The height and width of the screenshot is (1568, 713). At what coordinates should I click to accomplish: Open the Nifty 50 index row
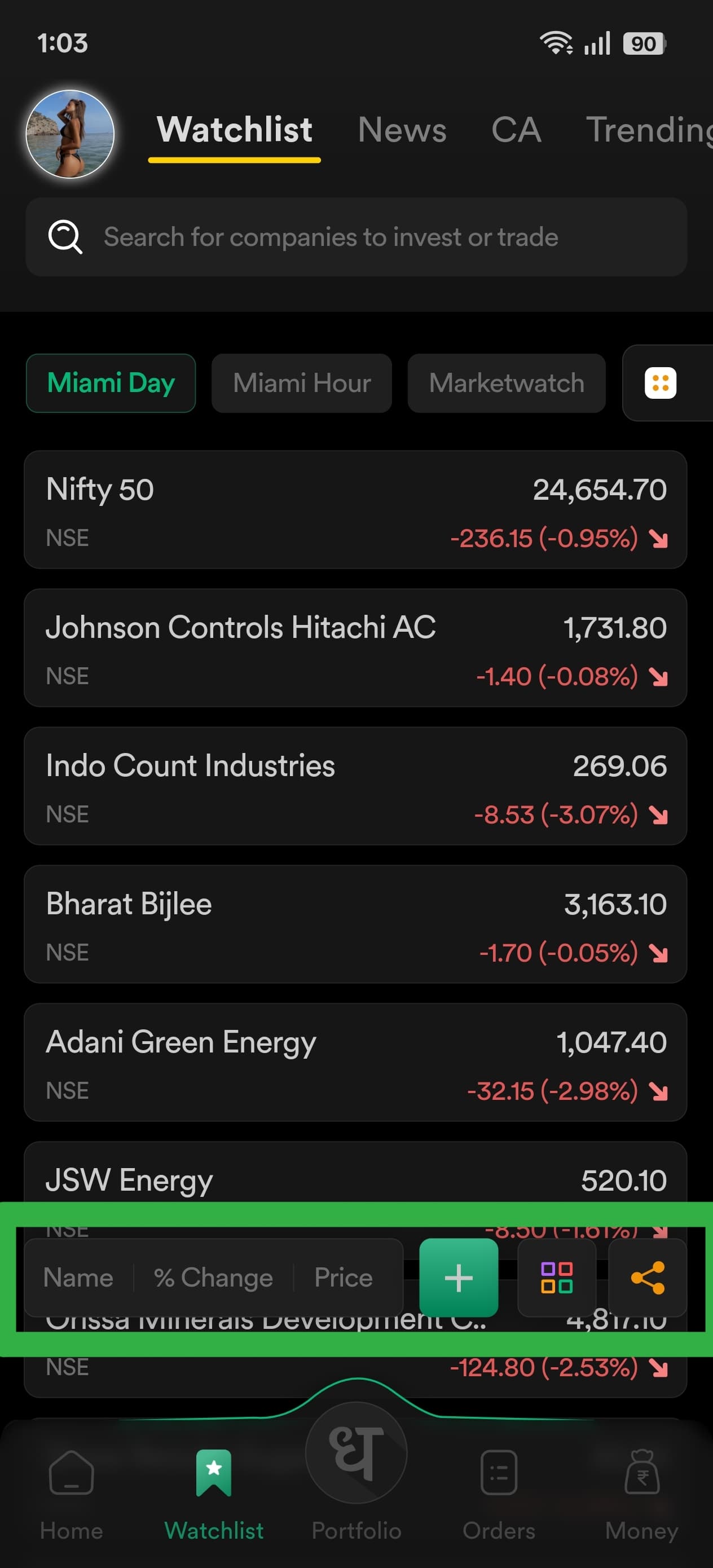[355, 509]
